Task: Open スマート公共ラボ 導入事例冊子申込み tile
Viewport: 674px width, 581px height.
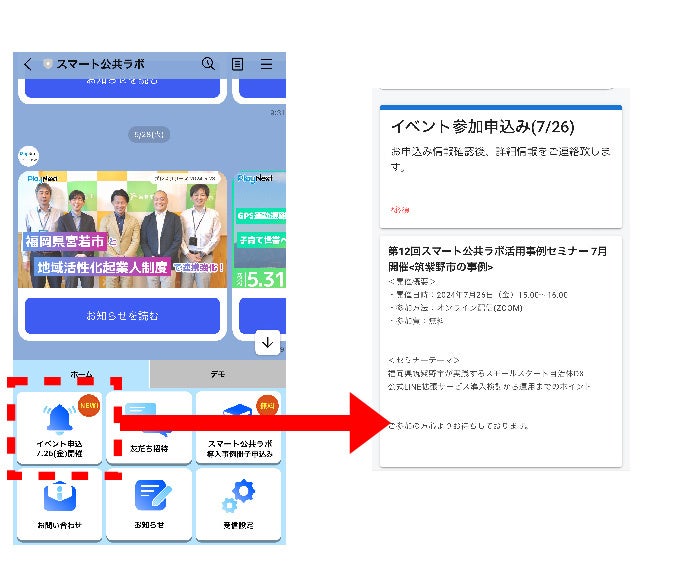Action: tap(239, 428)
